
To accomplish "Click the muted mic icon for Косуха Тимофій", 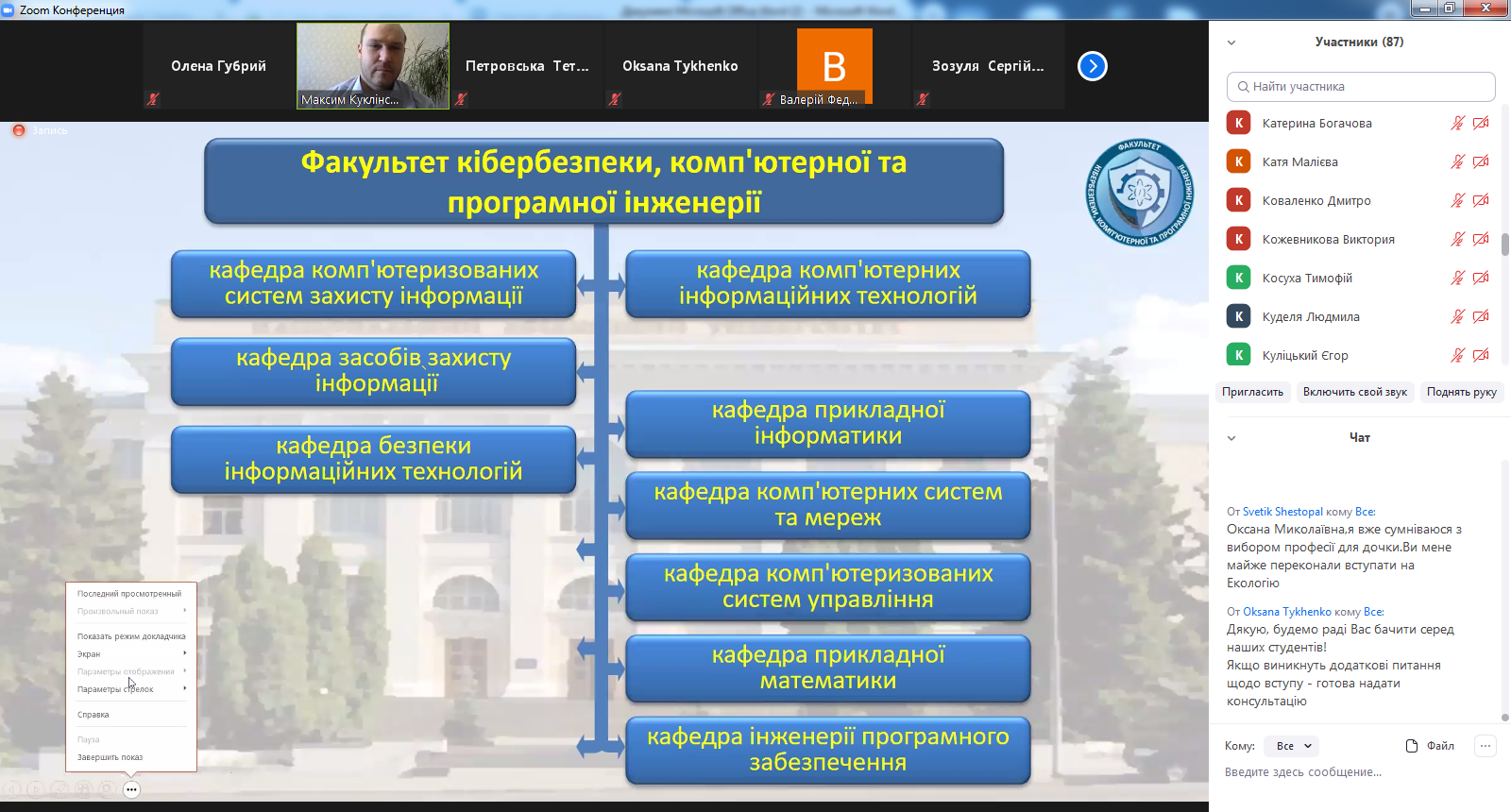I will click(x=1457, y=279).
